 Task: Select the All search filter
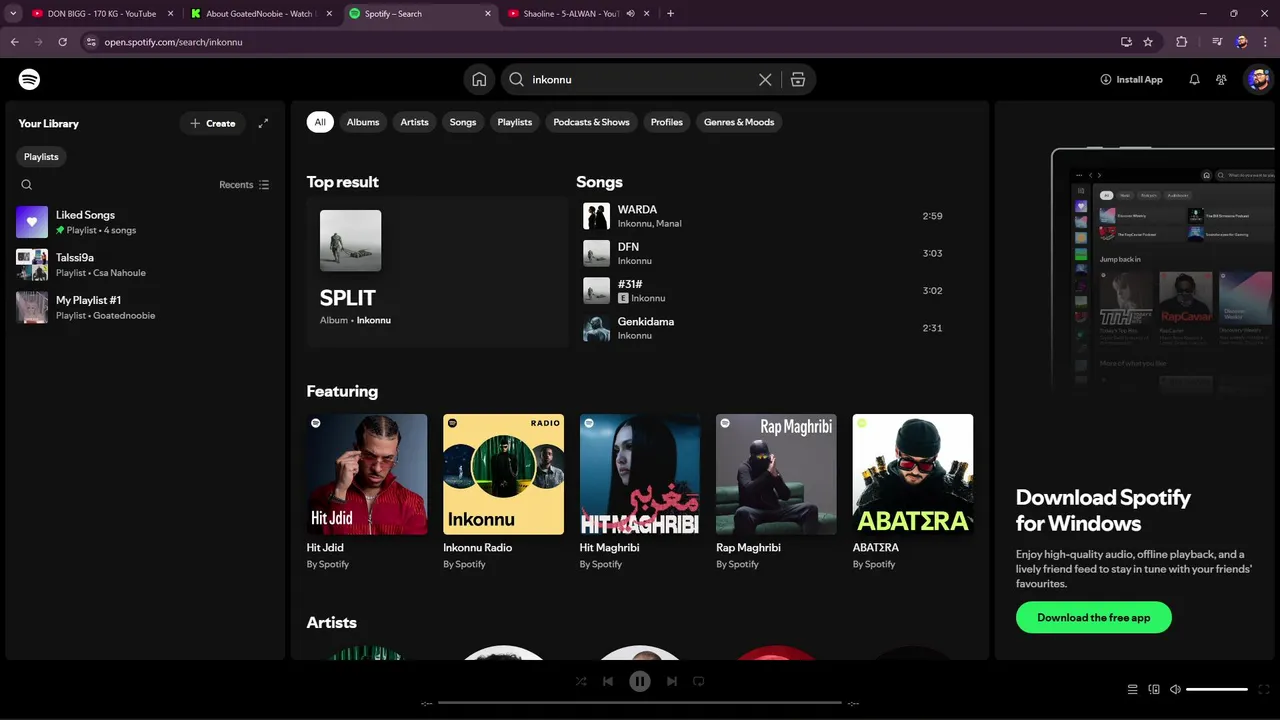(320, 122)
